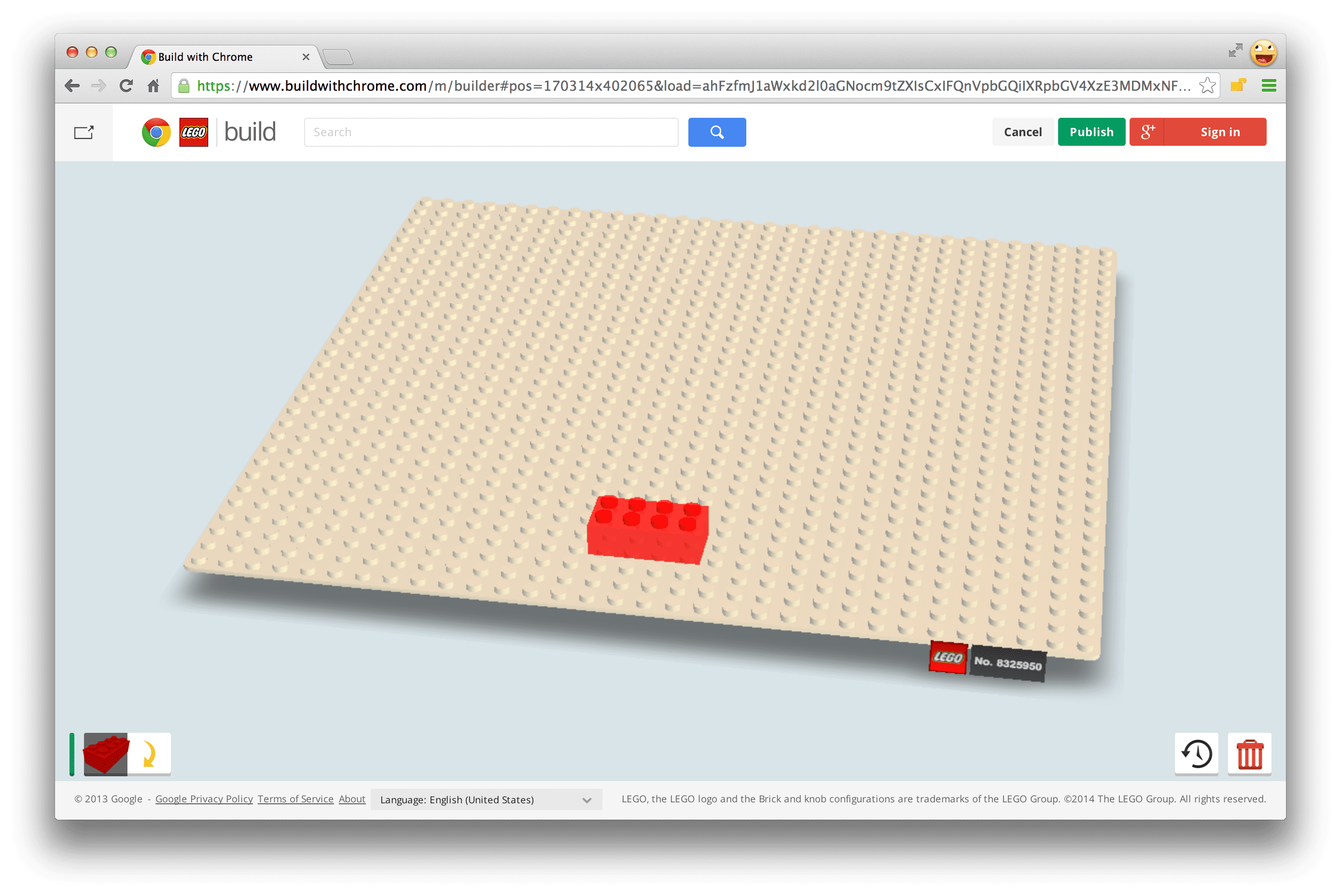Click the red LEGO brick color swatch
Screen dimensions: 1341x896
[105, 755]
